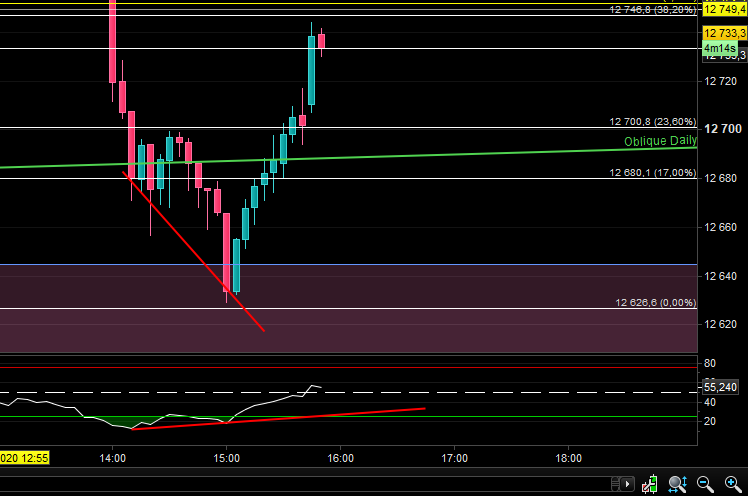
Task: Select the 12 680,1 (17,00%) Fibonacci label
Action: click(x=653, y=173)
